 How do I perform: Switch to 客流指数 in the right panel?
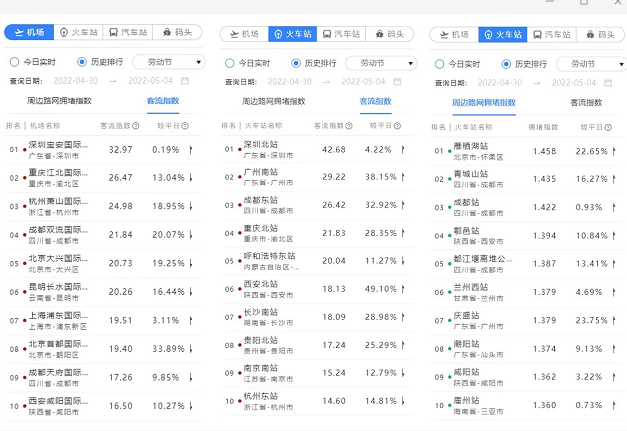click(x=586, y=102)
